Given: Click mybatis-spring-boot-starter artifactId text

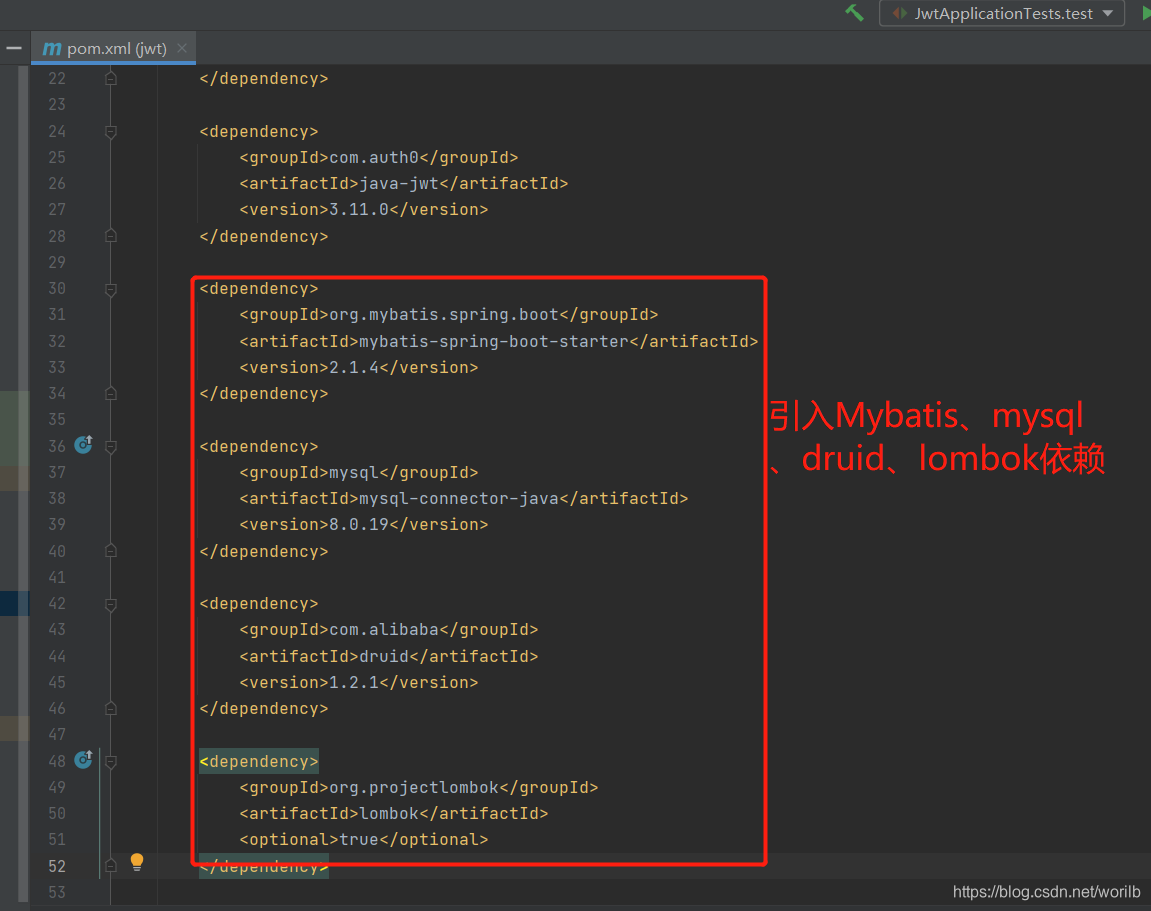Looking at the screenshot, I should click(494, 341).
